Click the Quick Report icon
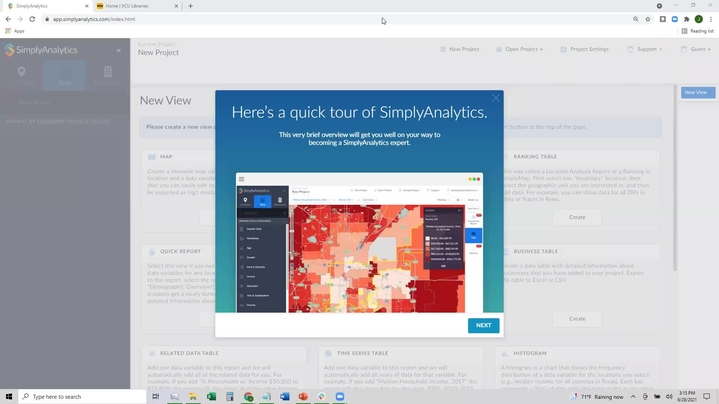 152,252
